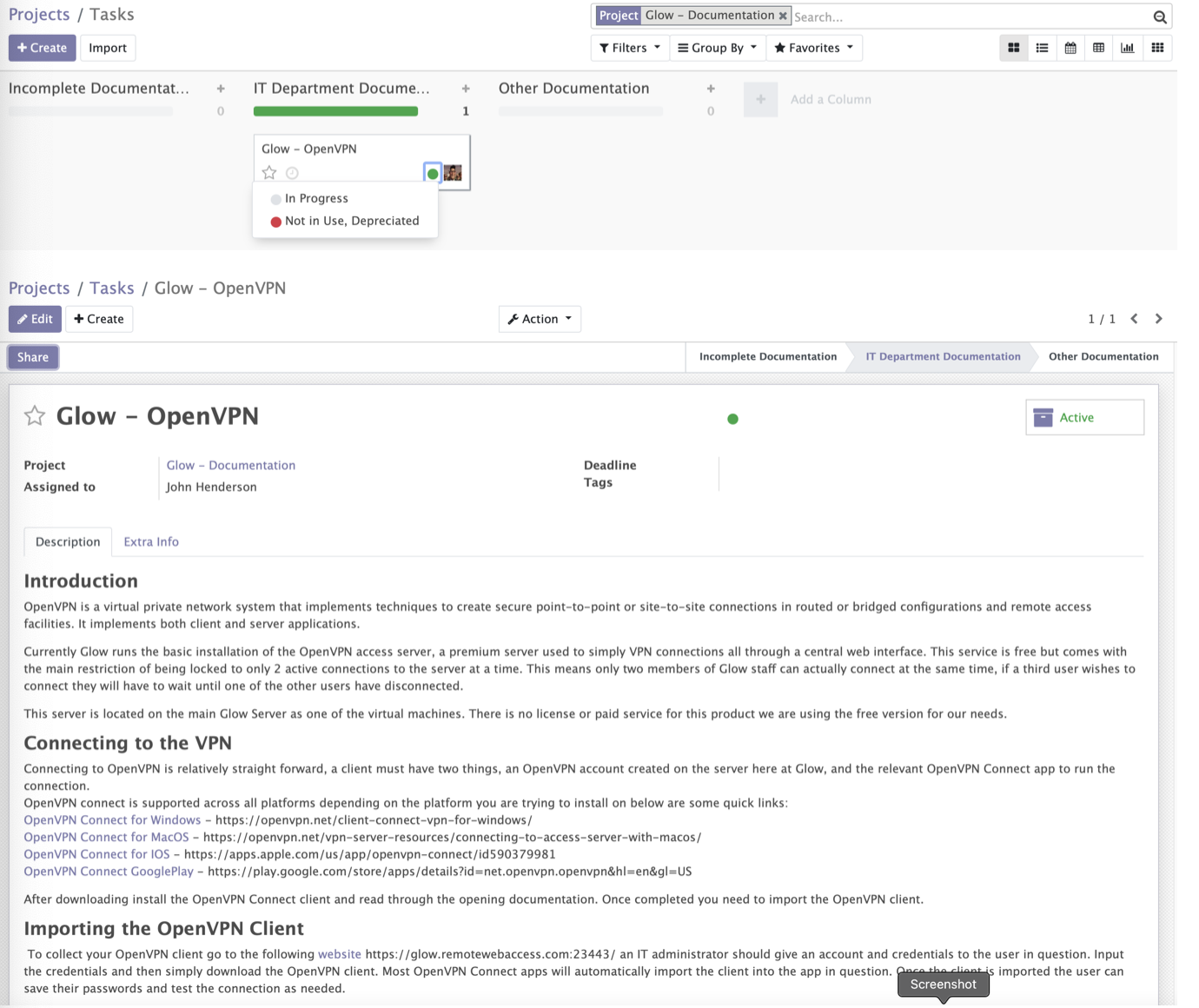This screenshot has height=1008, width=1199.
Task: Open the Extra Info tab
Action: 151,541
